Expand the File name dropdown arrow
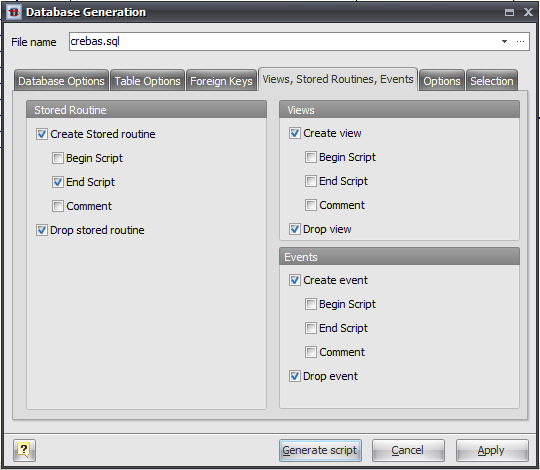Screen dimensions: 540x470 [504, 42]
